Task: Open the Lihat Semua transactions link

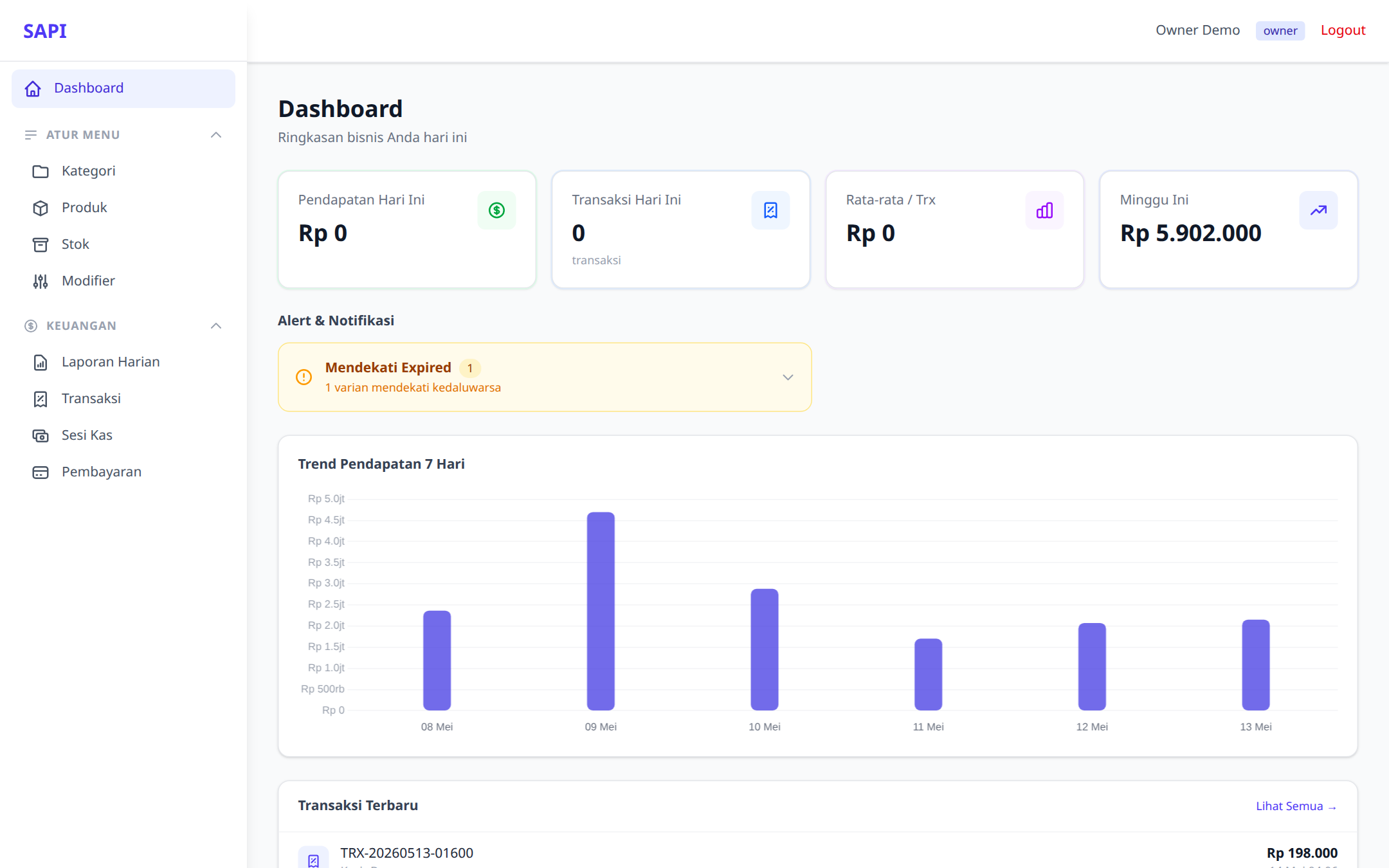Action: [1296, 806]
